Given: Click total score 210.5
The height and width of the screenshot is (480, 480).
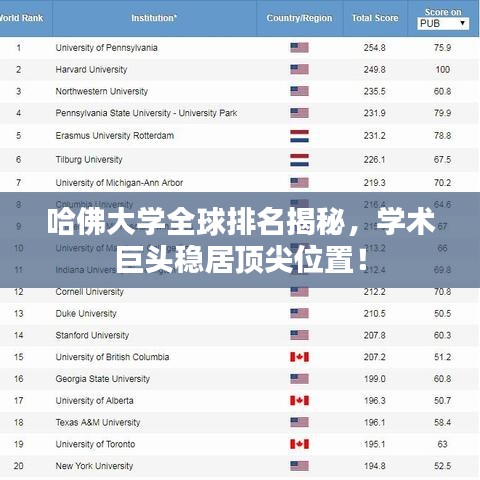Looking at the screenshot, I should tap(375, 313).
